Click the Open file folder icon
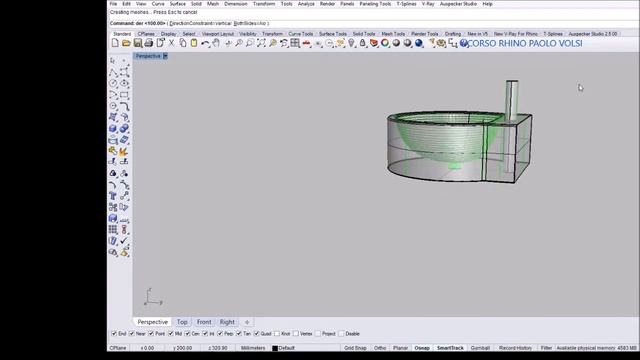The width and height of the screenshot is (640, 360). 126,43
